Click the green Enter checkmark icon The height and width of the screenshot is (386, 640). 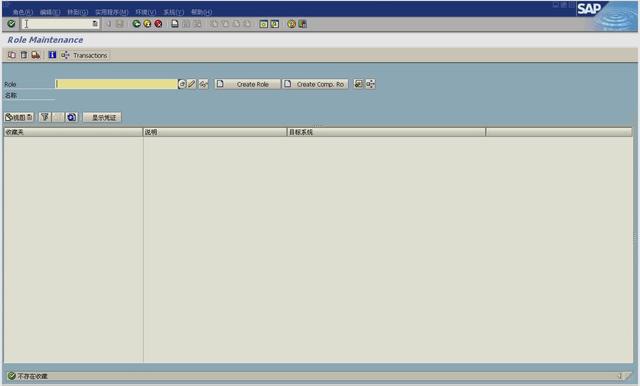click(x=11, y=24)
